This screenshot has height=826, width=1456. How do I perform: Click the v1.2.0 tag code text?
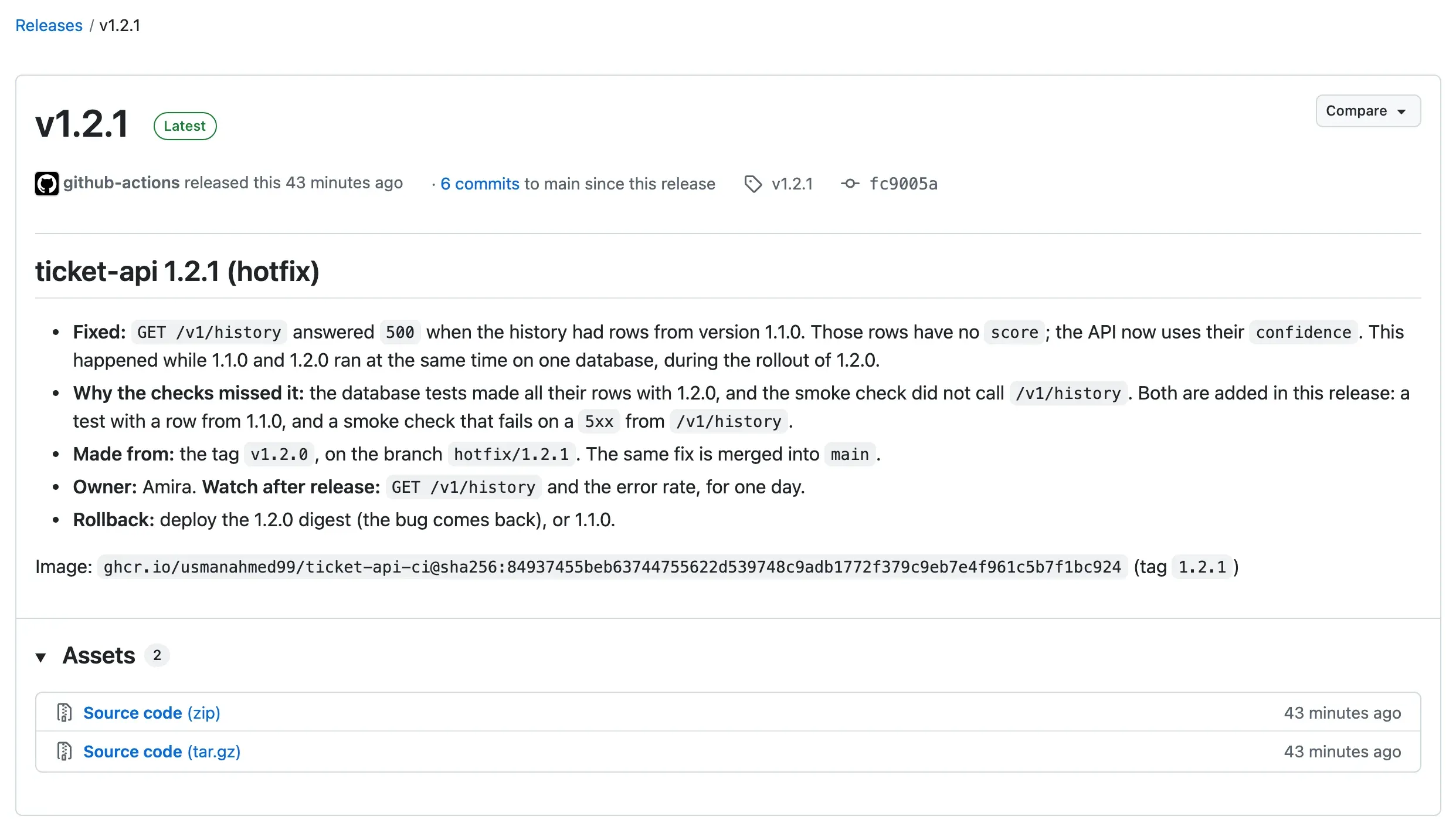(x=279, y=454)
